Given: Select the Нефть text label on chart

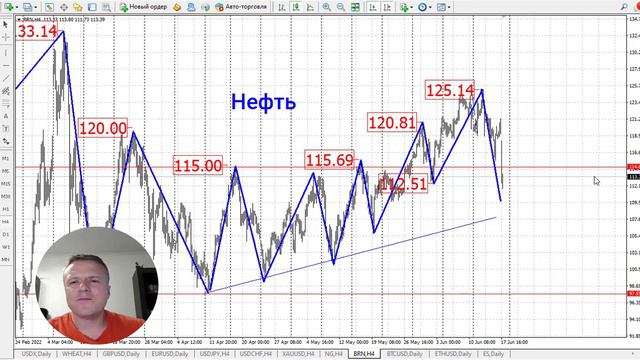Looking at the screenshot, I should click(x=263, y=102).
